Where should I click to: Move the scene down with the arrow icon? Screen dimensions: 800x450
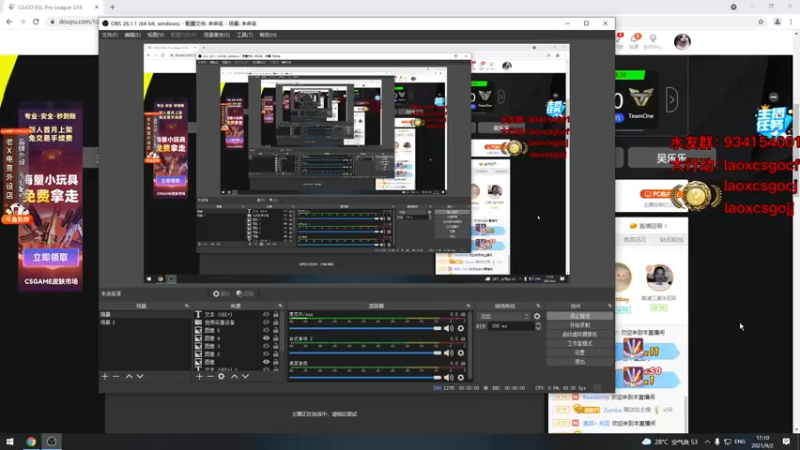click(140, 377)
